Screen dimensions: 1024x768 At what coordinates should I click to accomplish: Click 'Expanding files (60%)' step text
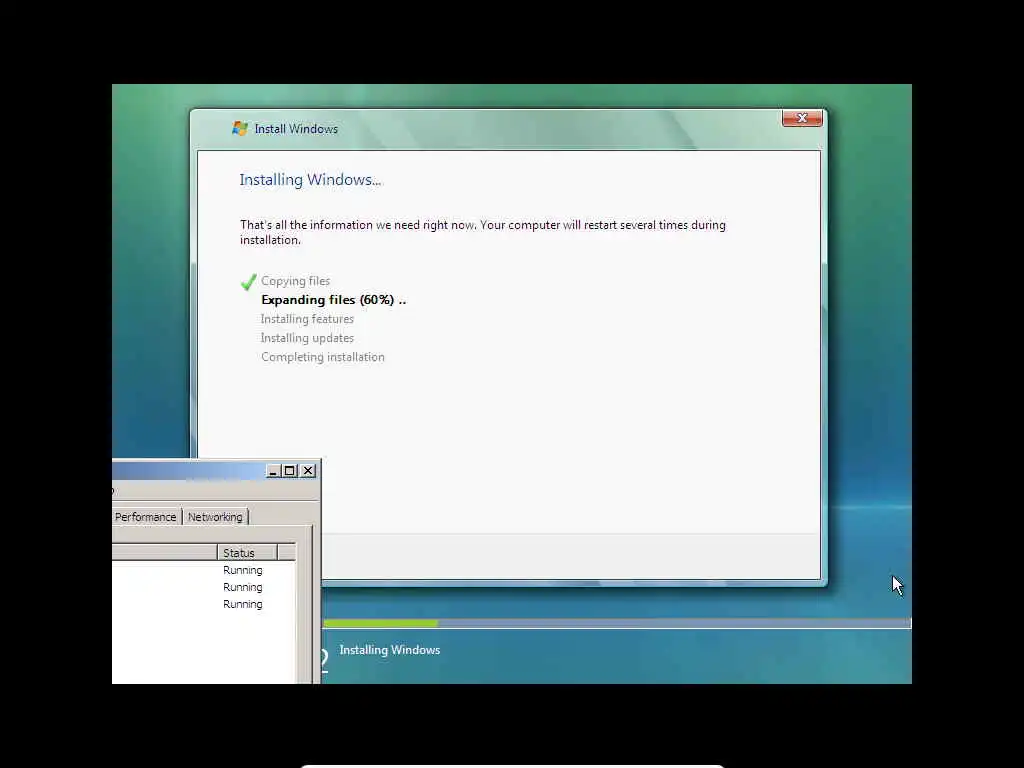click(333, 300)
